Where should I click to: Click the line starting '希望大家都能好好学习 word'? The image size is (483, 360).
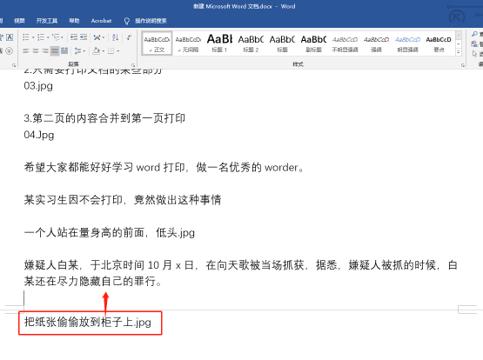[164, 167]
